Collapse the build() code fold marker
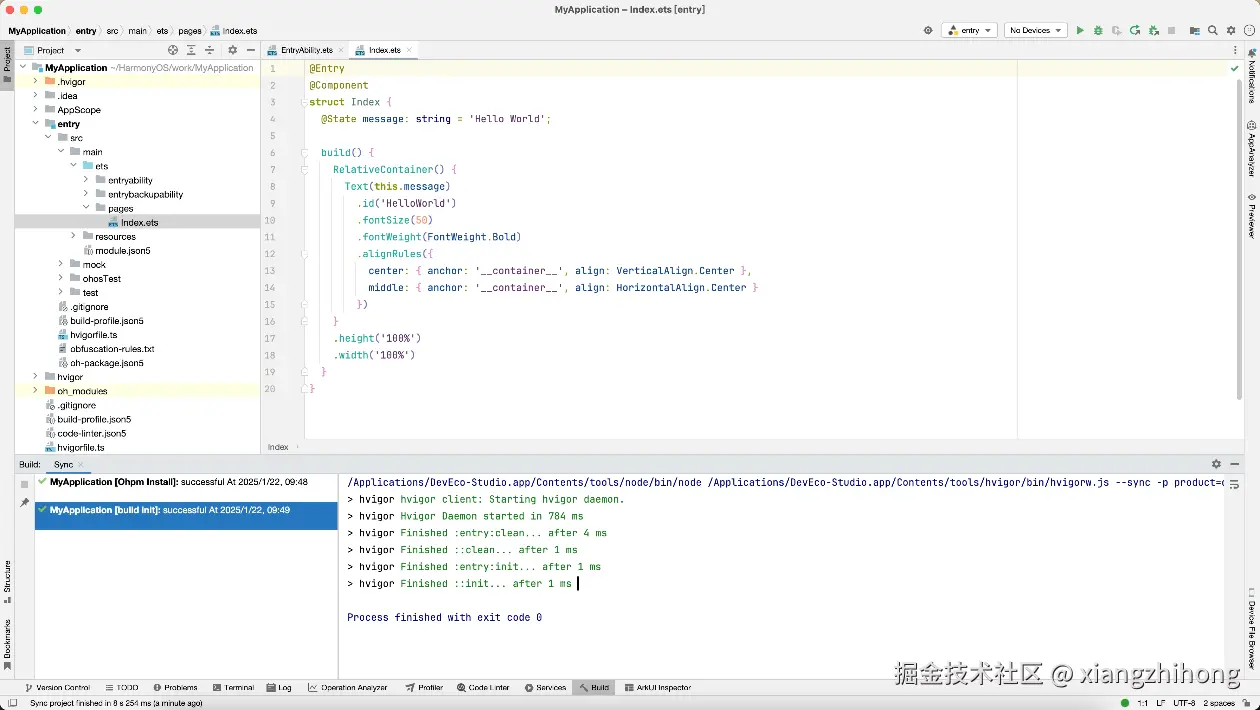Viewport: 1260px width, 710px height. pyautogui.click(x=304, y=153)
